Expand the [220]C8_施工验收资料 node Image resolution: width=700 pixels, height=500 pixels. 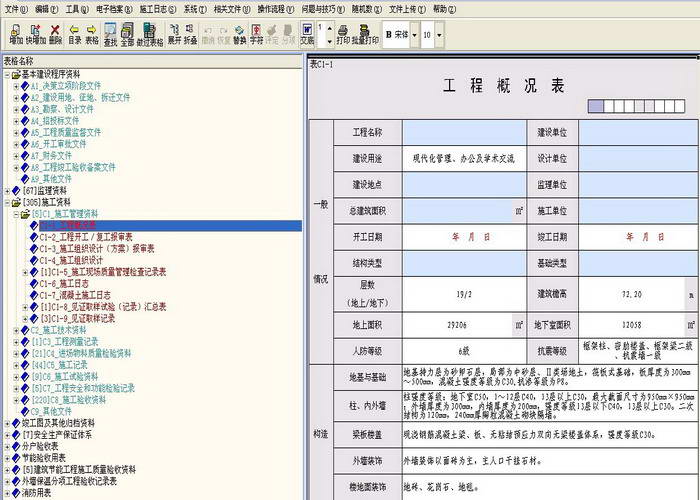click(17, 400)
